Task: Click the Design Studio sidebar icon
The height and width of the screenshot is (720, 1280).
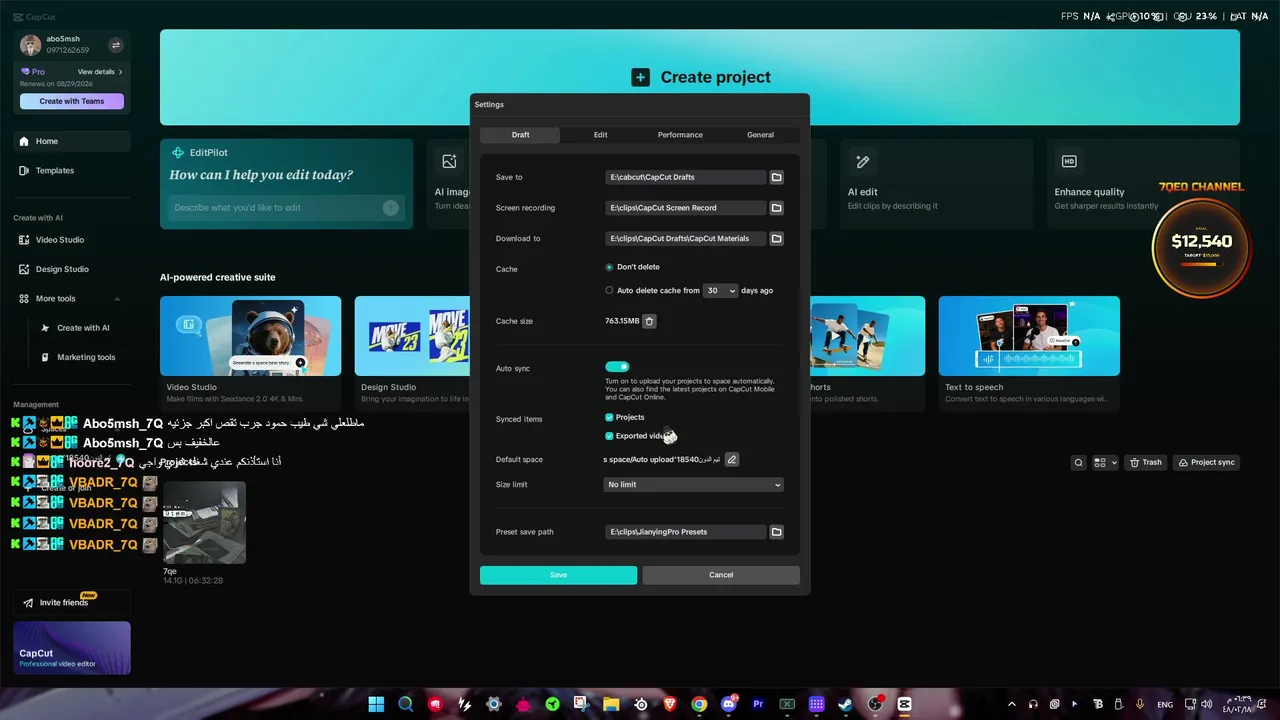Action: [x=24, y=269]
